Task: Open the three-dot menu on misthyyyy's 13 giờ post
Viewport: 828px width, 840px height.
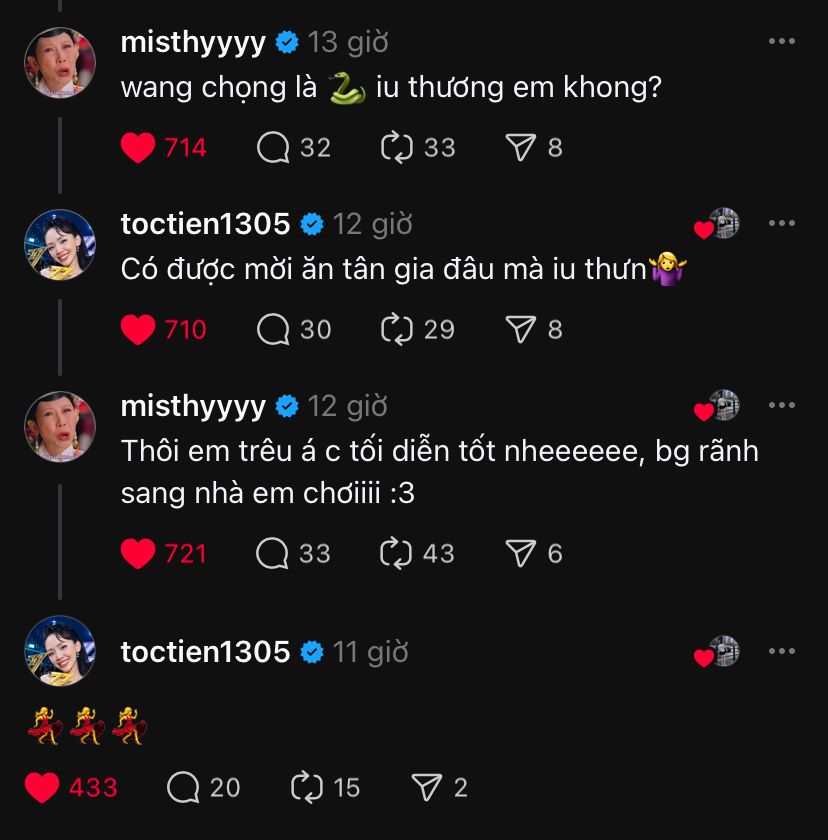Action: coord(781,41)
